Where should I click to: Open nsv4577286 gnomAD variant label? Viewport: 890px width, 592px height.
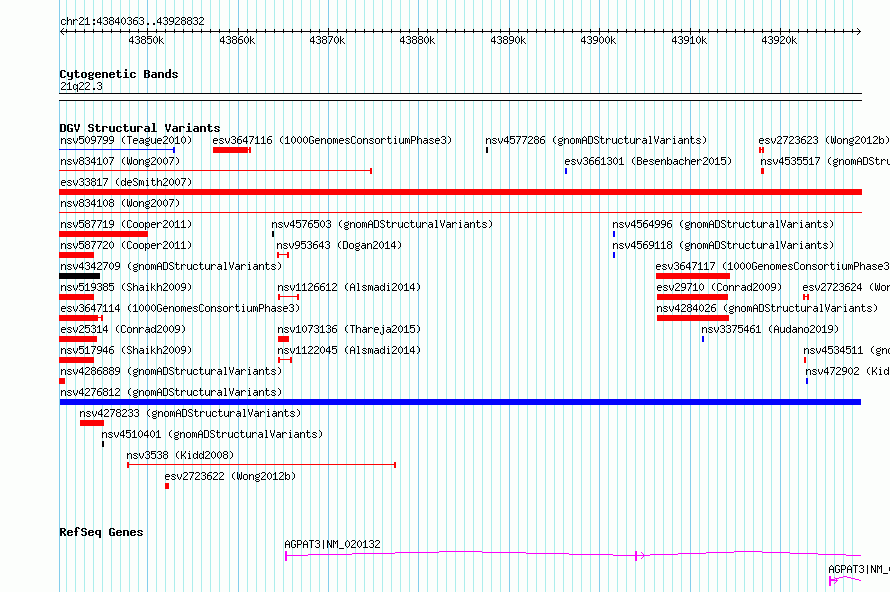pyautogui.click(x=596, y=140)
